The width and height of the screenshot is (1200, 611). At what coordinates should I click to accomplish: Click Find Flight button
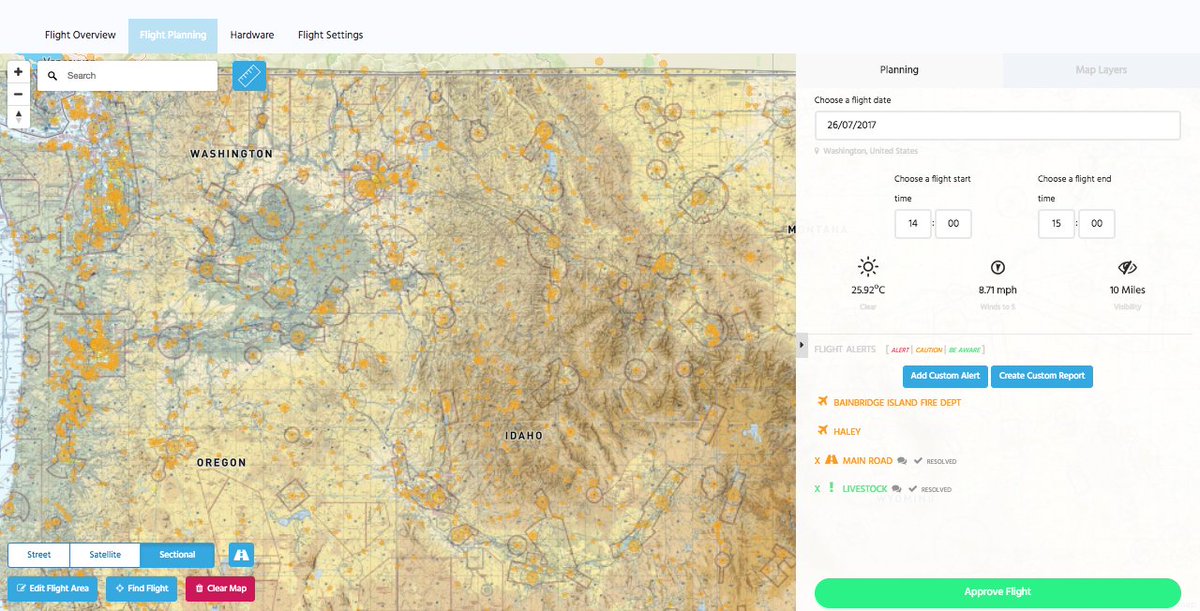(x=141, y=589)
